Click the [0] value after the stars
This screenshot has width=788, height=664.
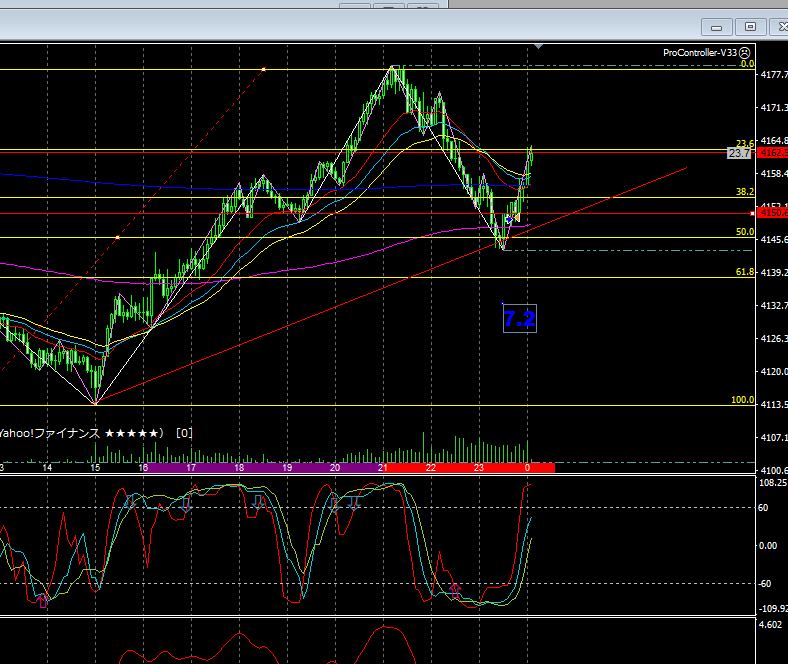[x=184, y=433]
